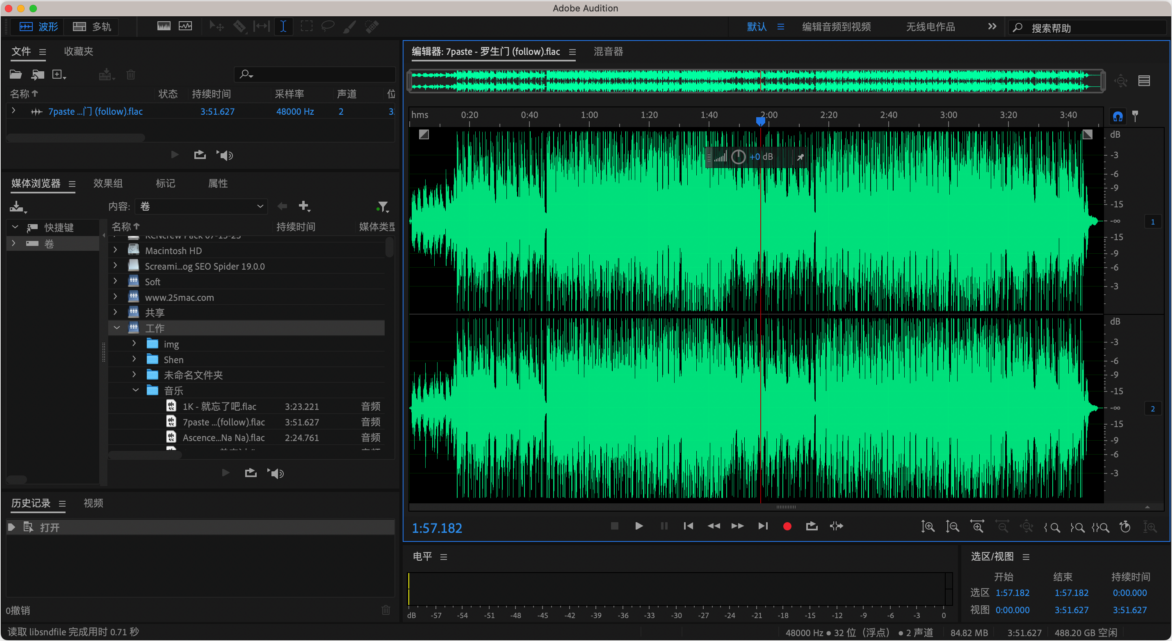Image resolution: width=1172 pixels, height=641 pixels.
Task: Open the 混音器 mixer tab
Action: [608, 52]
